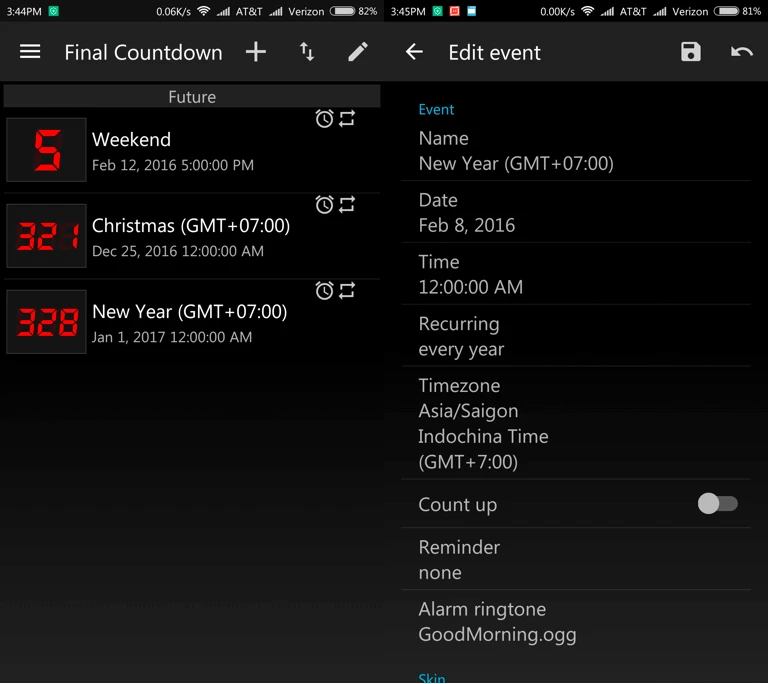Go back from Edit event

pyautogui.click(x=414, y=51)
